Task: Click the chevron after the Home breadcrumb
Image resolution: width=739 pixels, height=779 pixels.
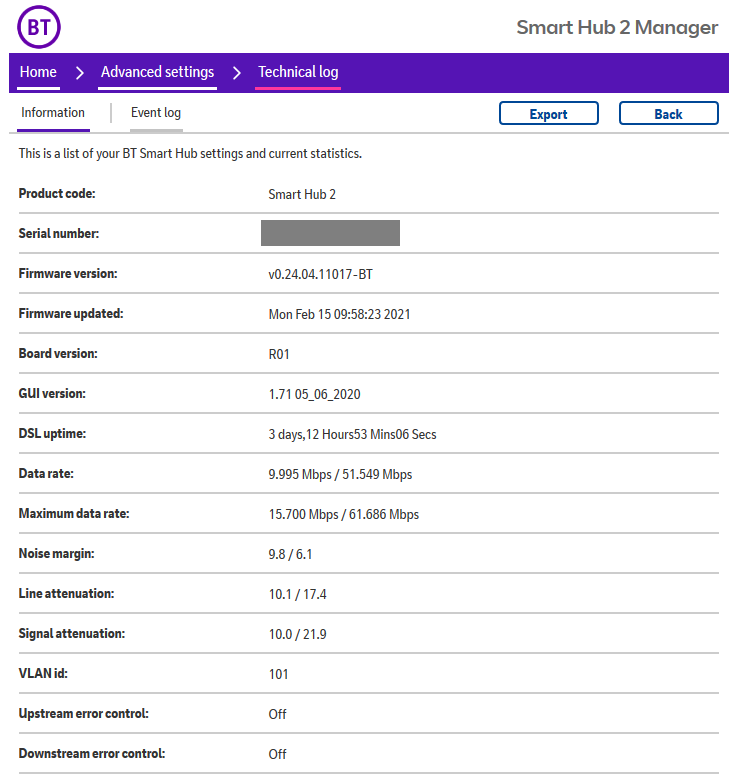Action: point(80,73)
